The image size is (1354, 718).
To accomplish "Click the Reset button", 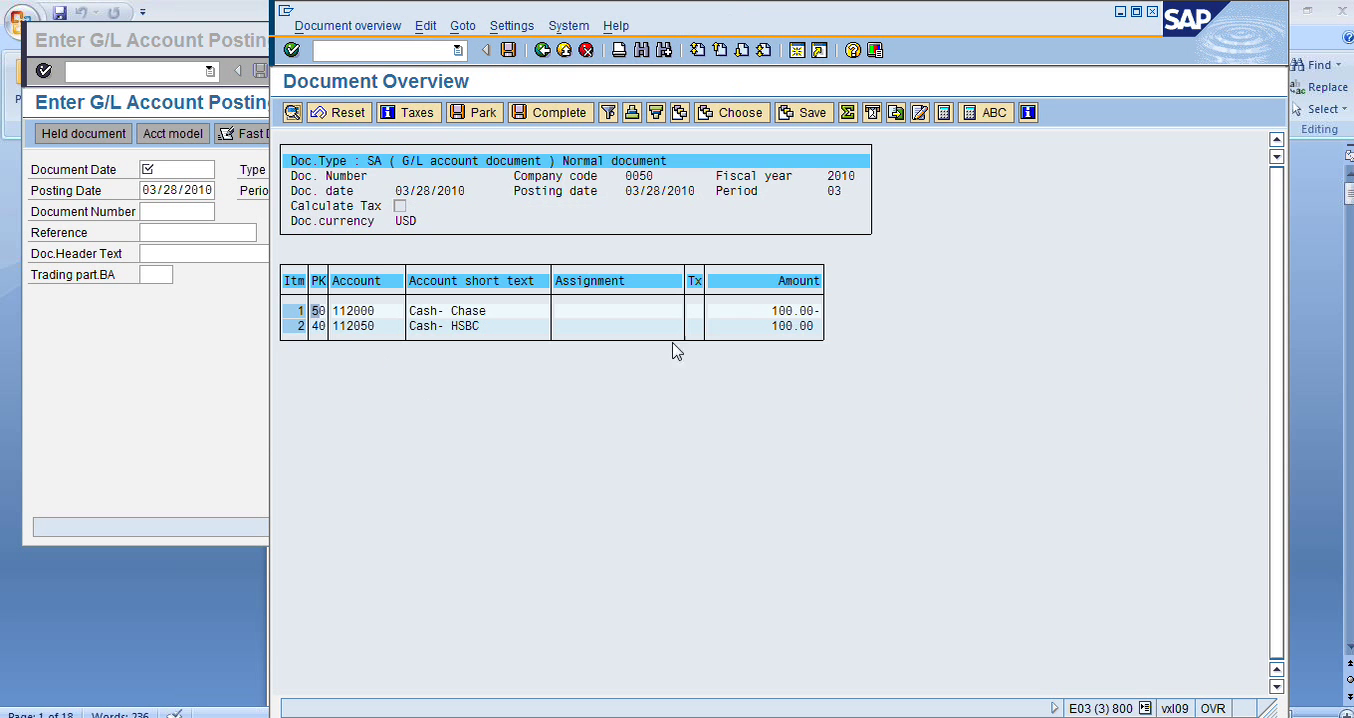I will pyautogui.click(x=339, y=113).
